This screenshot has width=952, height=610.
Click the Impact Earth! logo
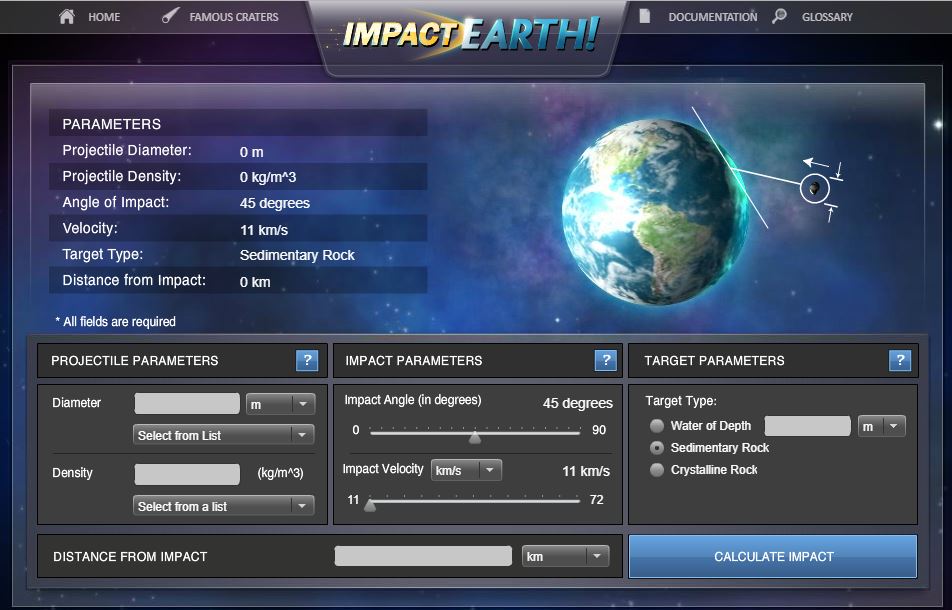470,34
